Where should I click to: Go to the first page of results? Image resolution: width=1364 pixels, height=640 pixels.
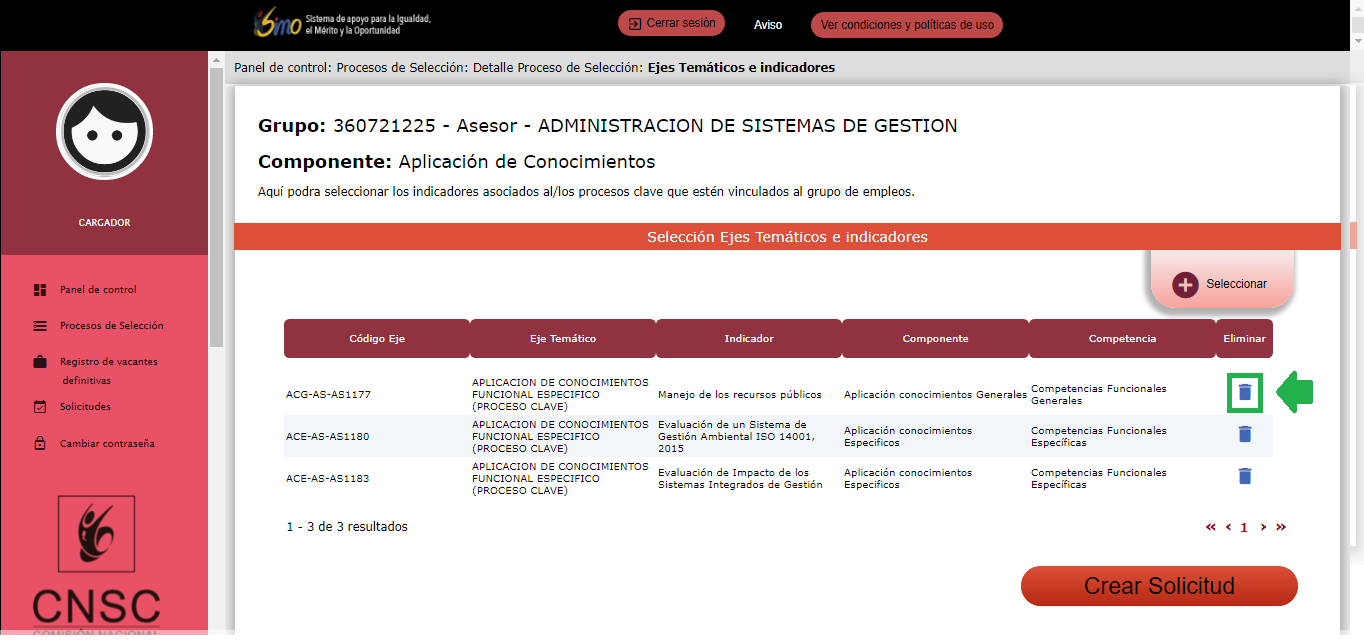pos(1211,527)
